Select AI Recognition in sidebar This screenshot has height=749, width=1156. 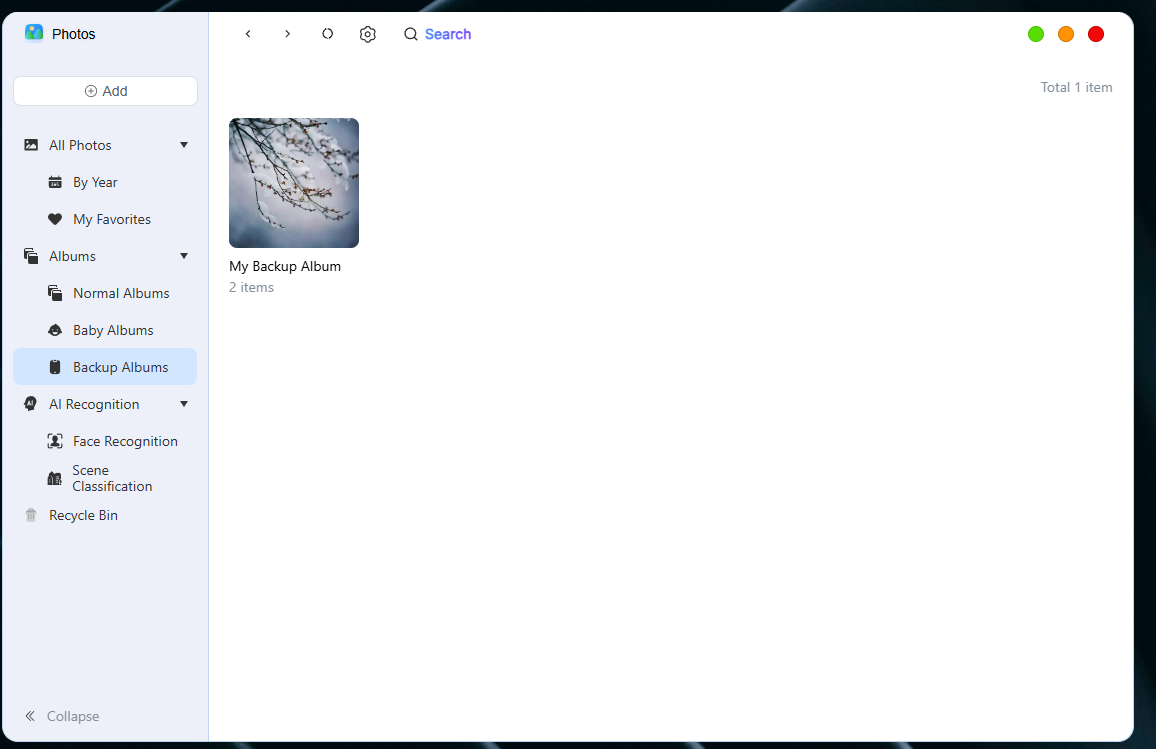click(94, 404)
